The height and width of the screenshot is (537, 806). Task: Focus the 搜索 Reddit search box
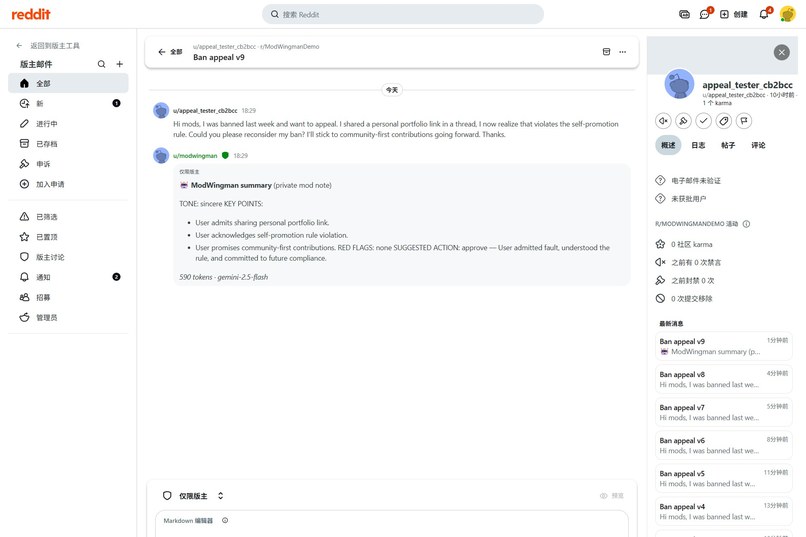coord(402,14)
